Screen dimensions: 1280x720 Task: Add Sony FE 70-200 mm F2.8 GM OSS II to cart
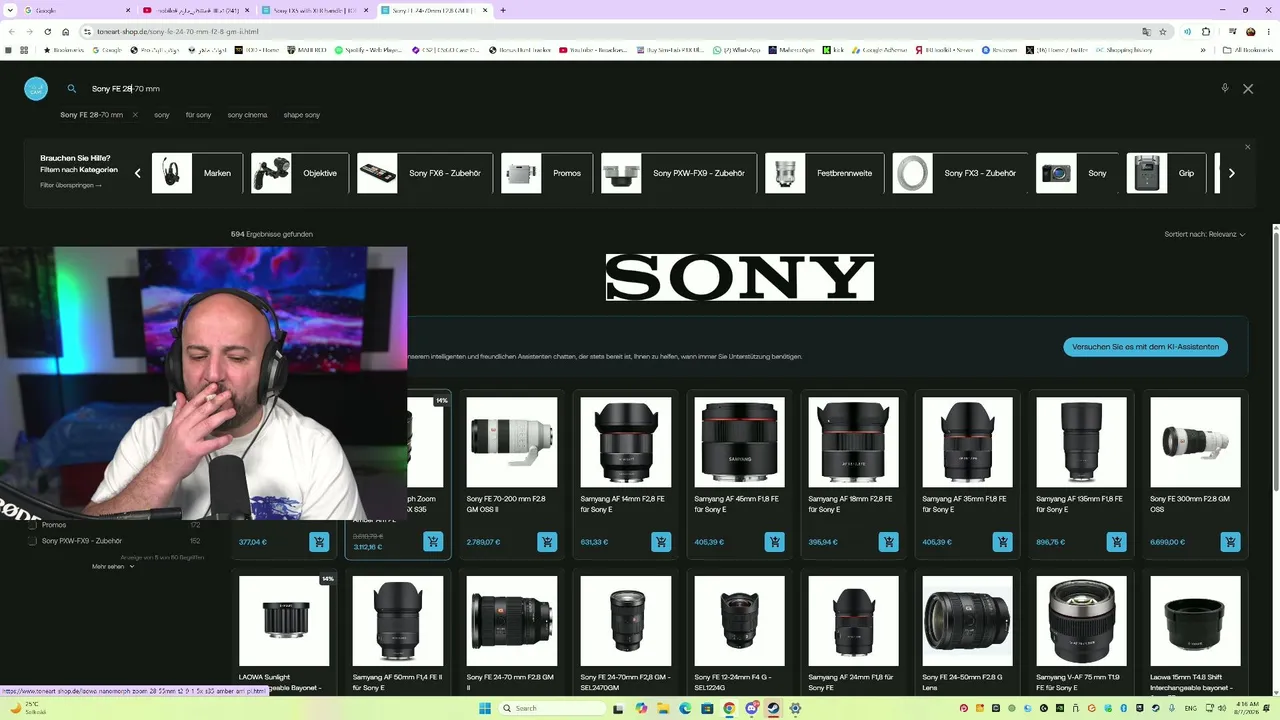547,542
